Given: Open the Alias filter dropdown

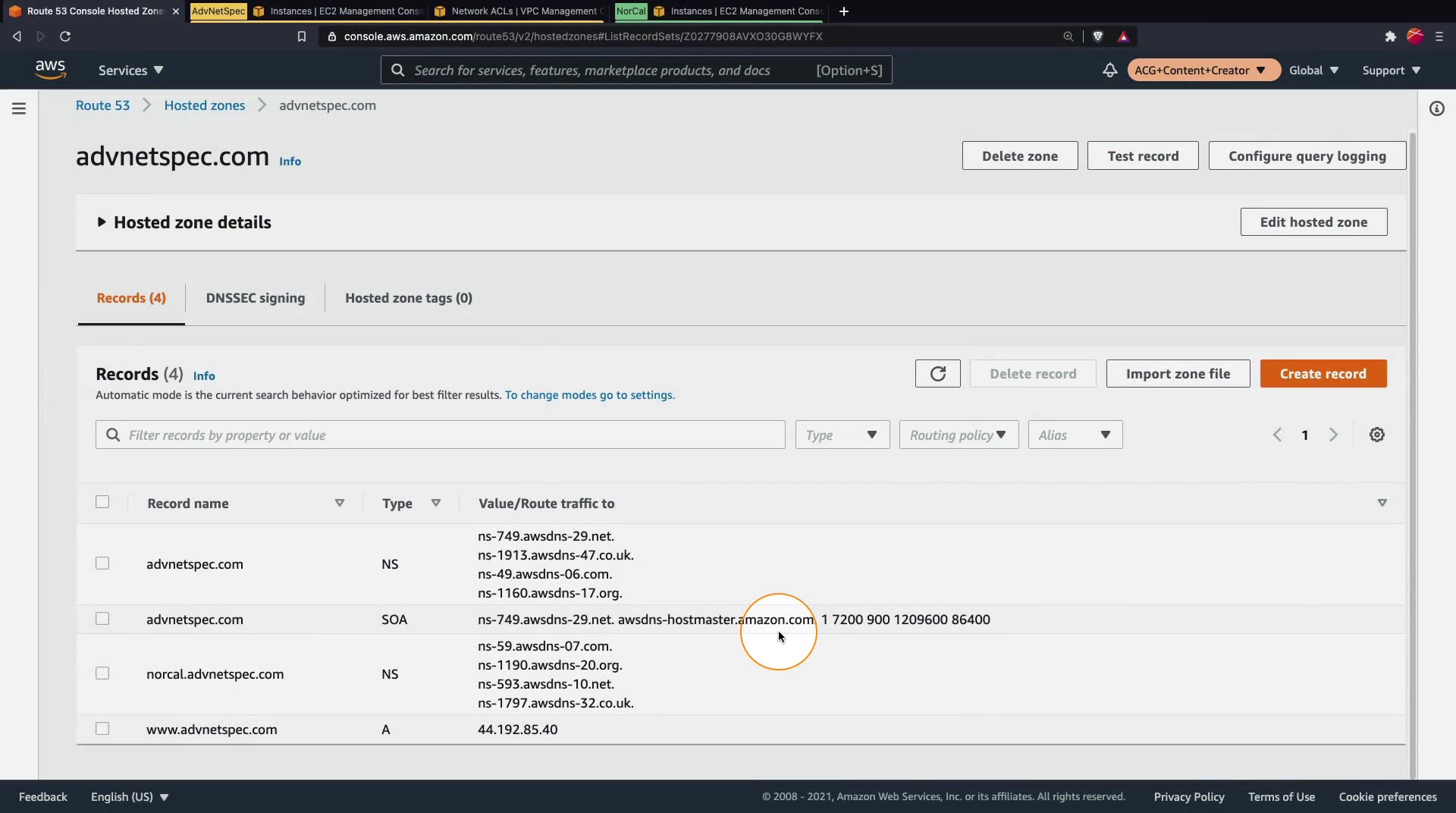Looking at the screenshot, I should [x=1075, y=435].
